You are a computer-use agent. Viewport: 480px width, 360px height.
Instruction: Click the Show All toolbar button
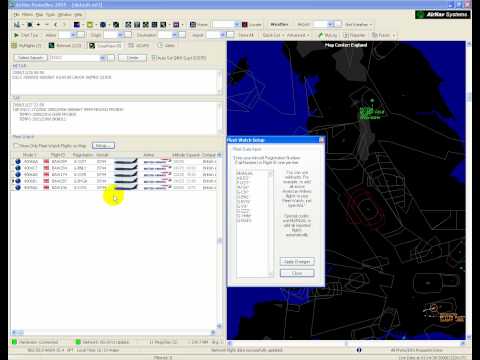click(246, 35)
